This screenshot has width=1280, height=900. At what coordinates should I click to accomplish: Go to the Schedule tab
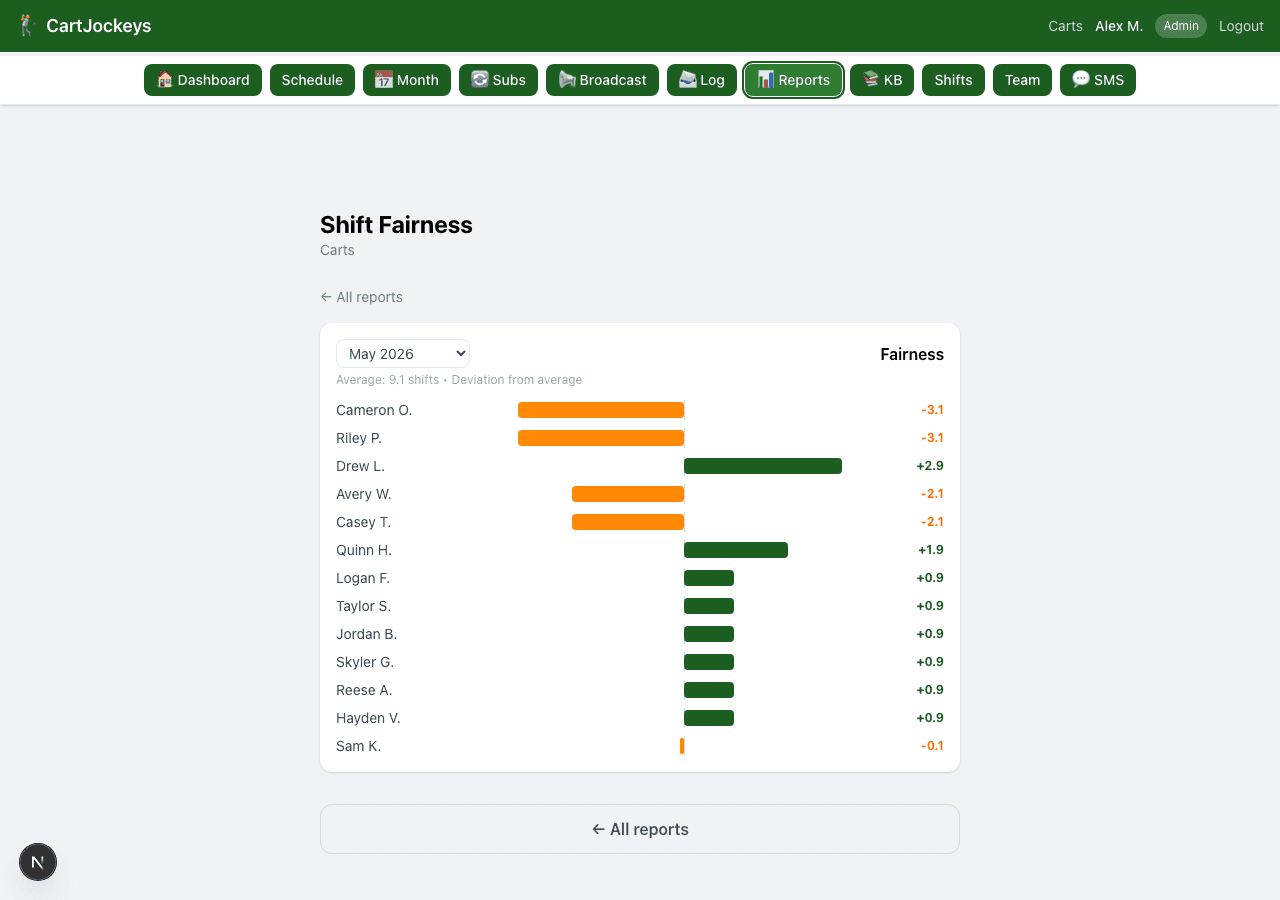pyautogui.click(x=312, y=80)
